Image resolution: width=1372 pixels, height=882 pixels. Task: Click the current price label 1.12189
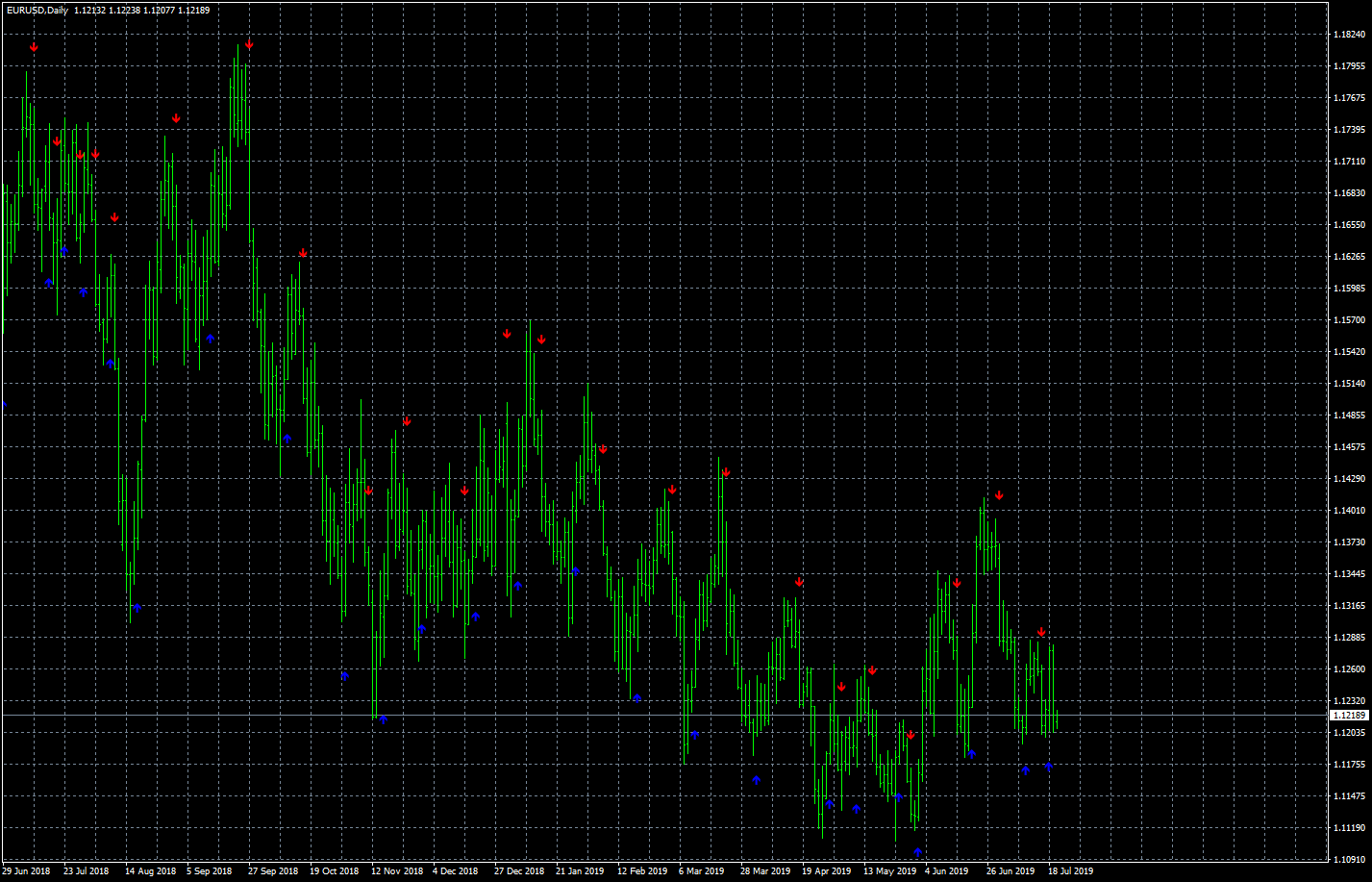(x=1349, y=716)
